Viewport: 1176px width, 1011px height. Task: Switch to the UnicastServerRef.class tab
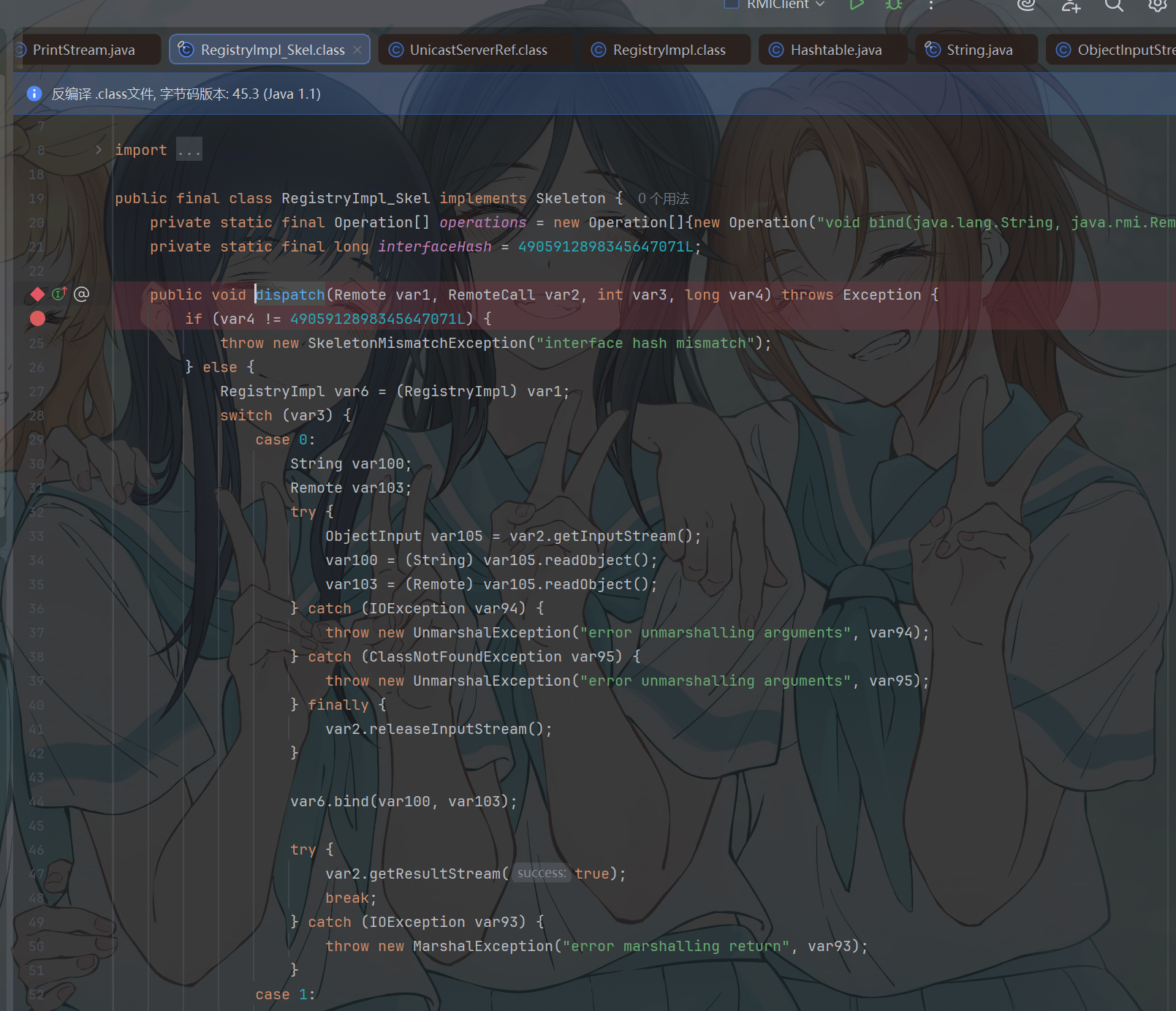pos(479,50)
